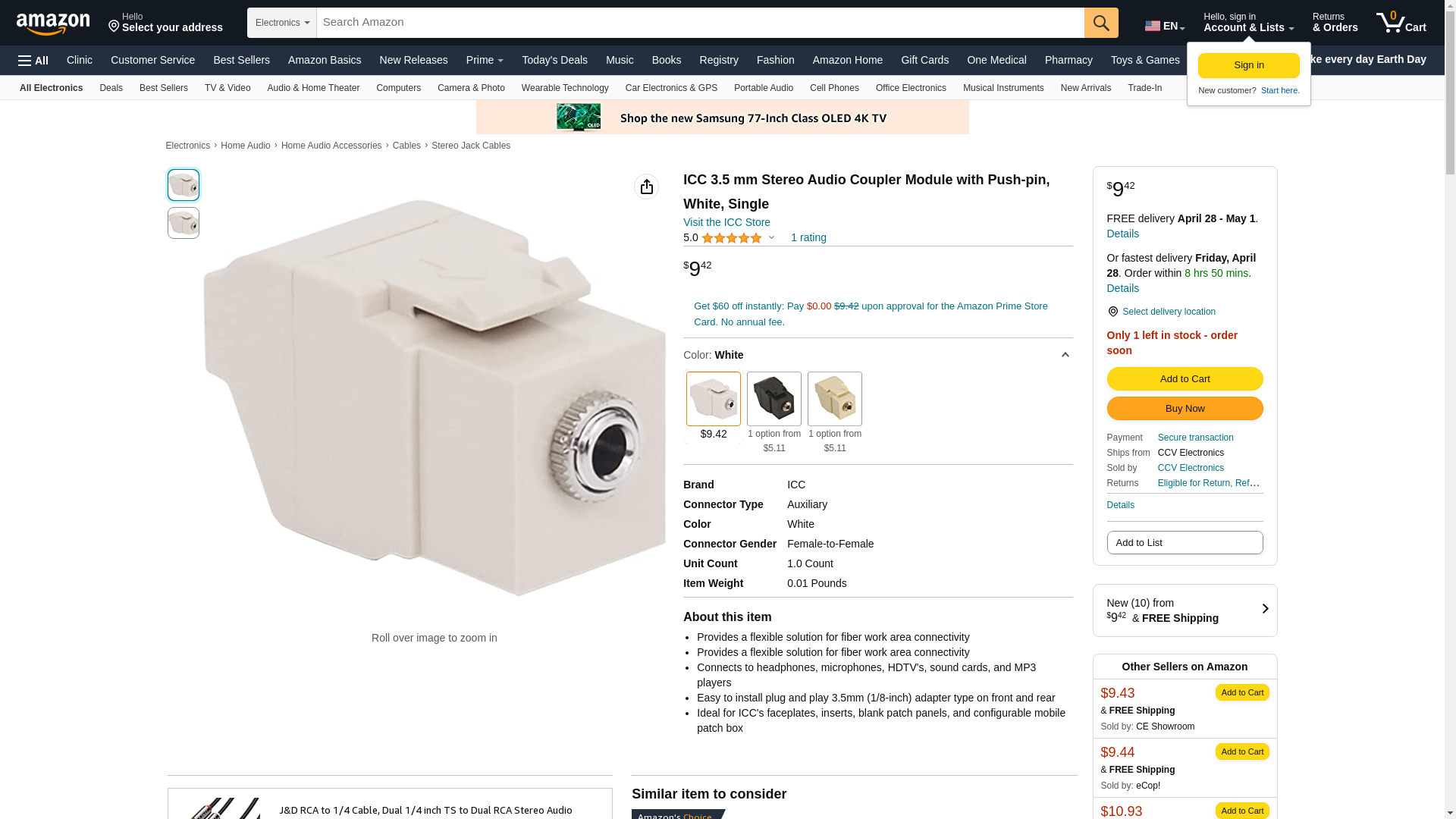1456x819 pixels.
Task: Visit the ICC Store link
Action: (726, 222)
